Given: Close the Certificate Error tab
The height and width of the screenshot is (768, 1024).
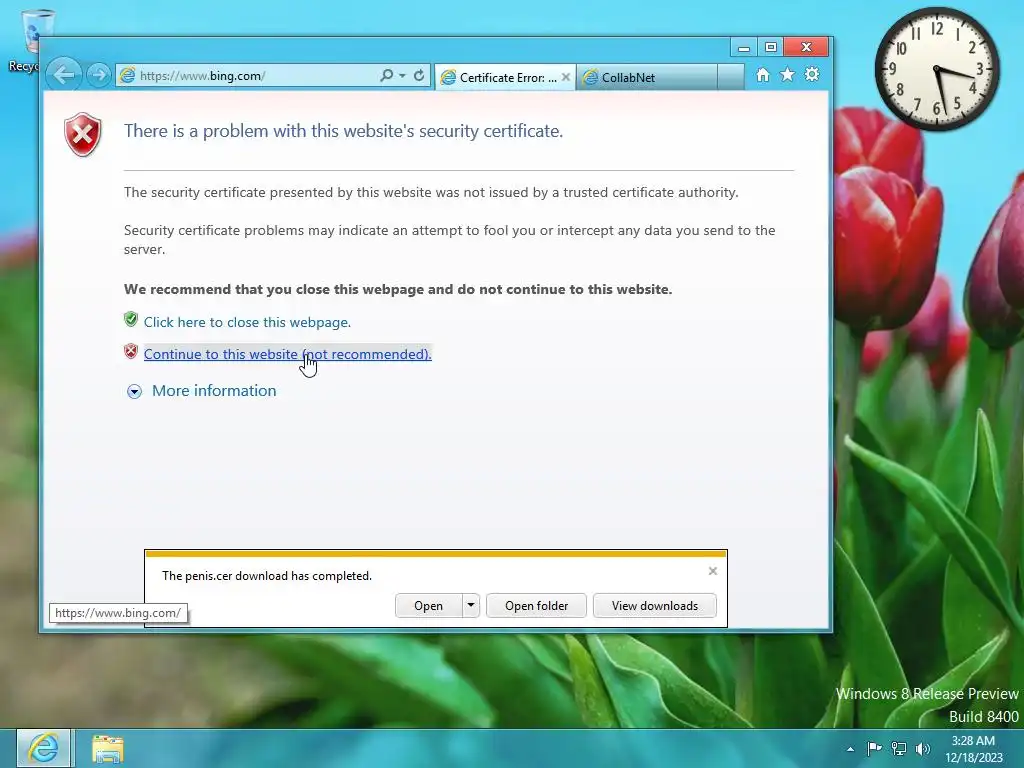Looking at the screenshot, I should [x=566, y=77].
